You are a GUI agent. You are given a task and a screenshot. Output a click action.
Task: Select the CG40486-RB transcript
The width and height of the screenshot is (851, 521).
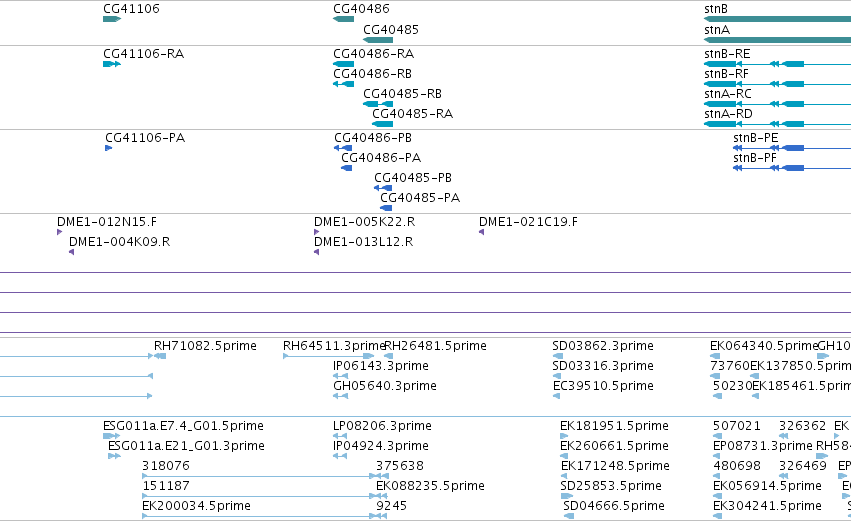coord(344,84)
